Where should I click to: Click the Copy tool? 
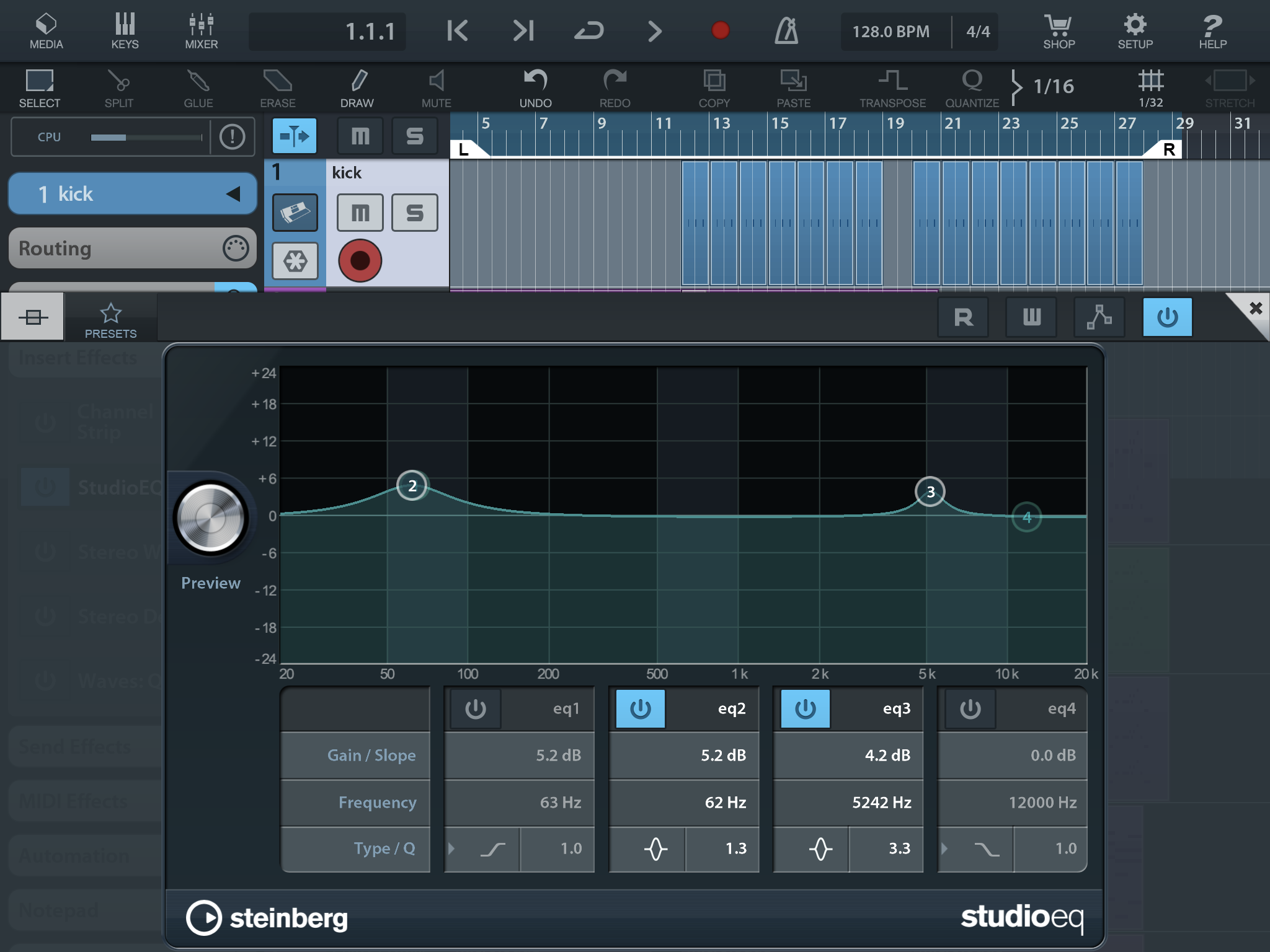(x=714, y=88)
